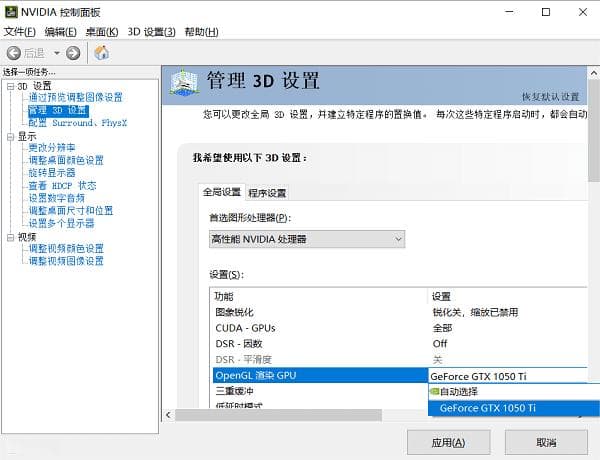The width and height of the screenshot is (600, 460).
Task: Click the horizontal scrollbar left arrow
Action: [168, 415]
